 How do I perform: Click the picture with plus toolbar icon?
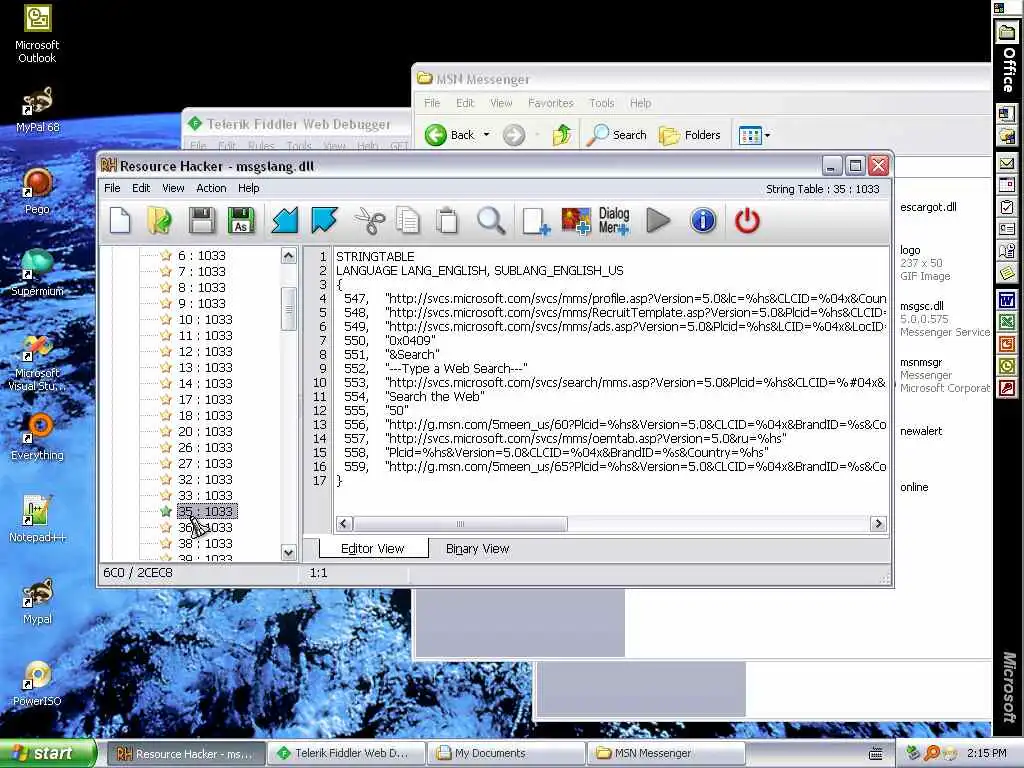pos(576,221)
